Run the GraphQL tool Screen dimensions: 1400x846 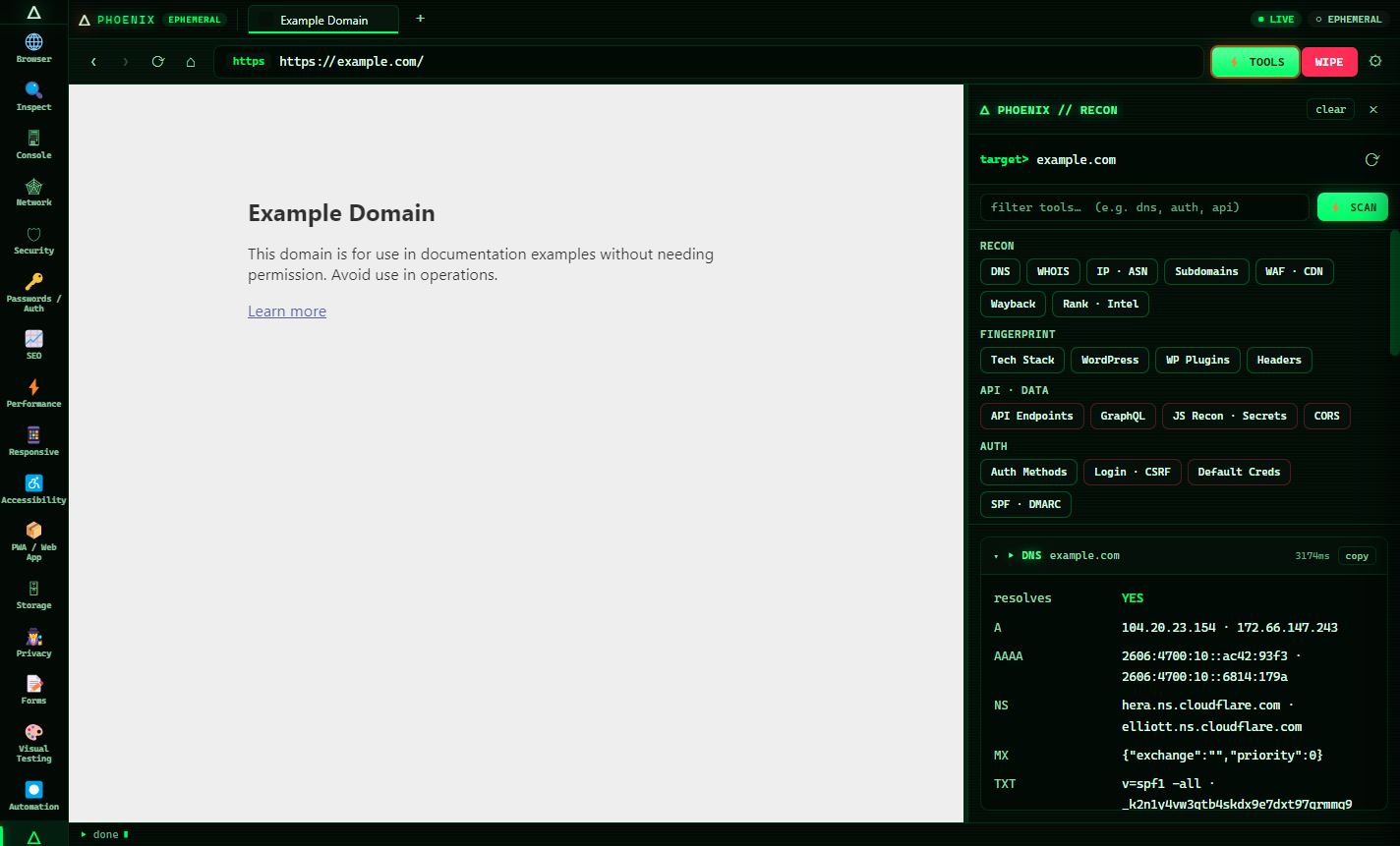pyautogui.click(x=1123, y=416)
